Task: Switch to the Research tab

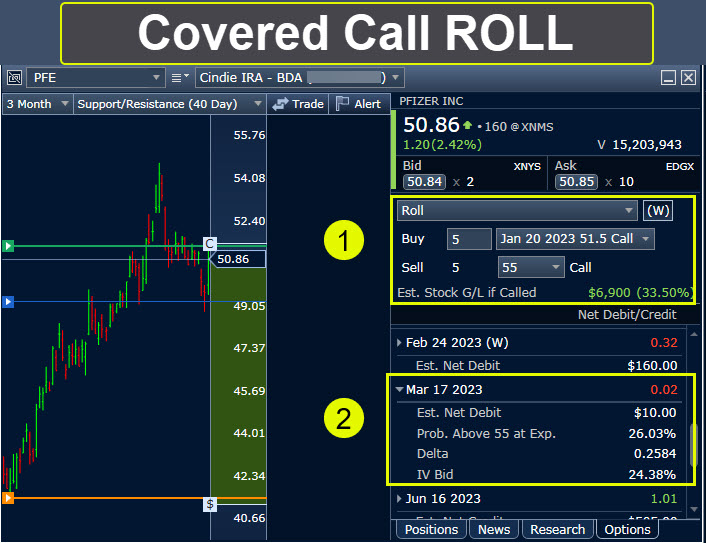Action: [x=557, y=529]
